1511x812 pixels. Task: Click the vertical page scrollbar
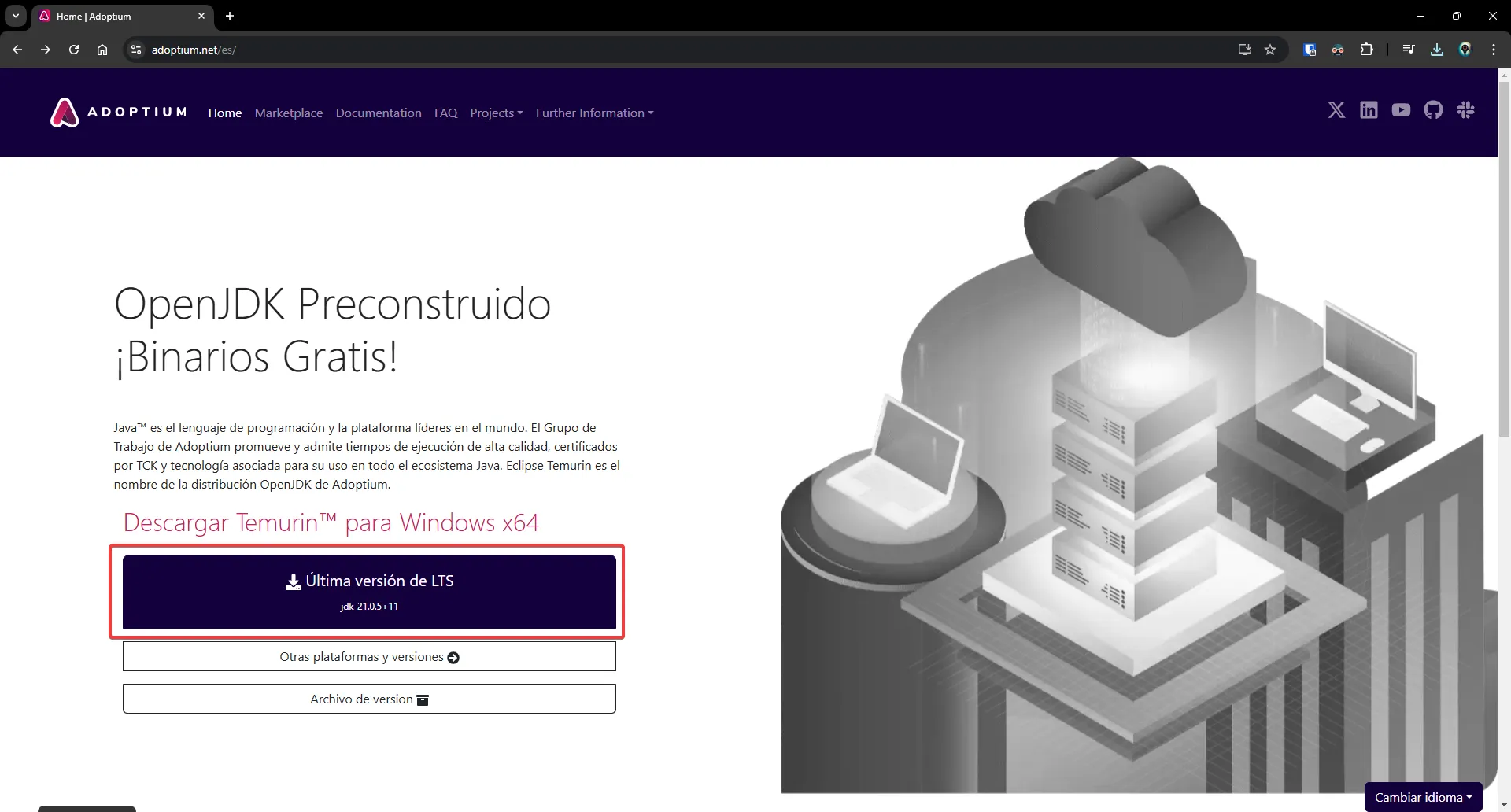(1504, 260)
